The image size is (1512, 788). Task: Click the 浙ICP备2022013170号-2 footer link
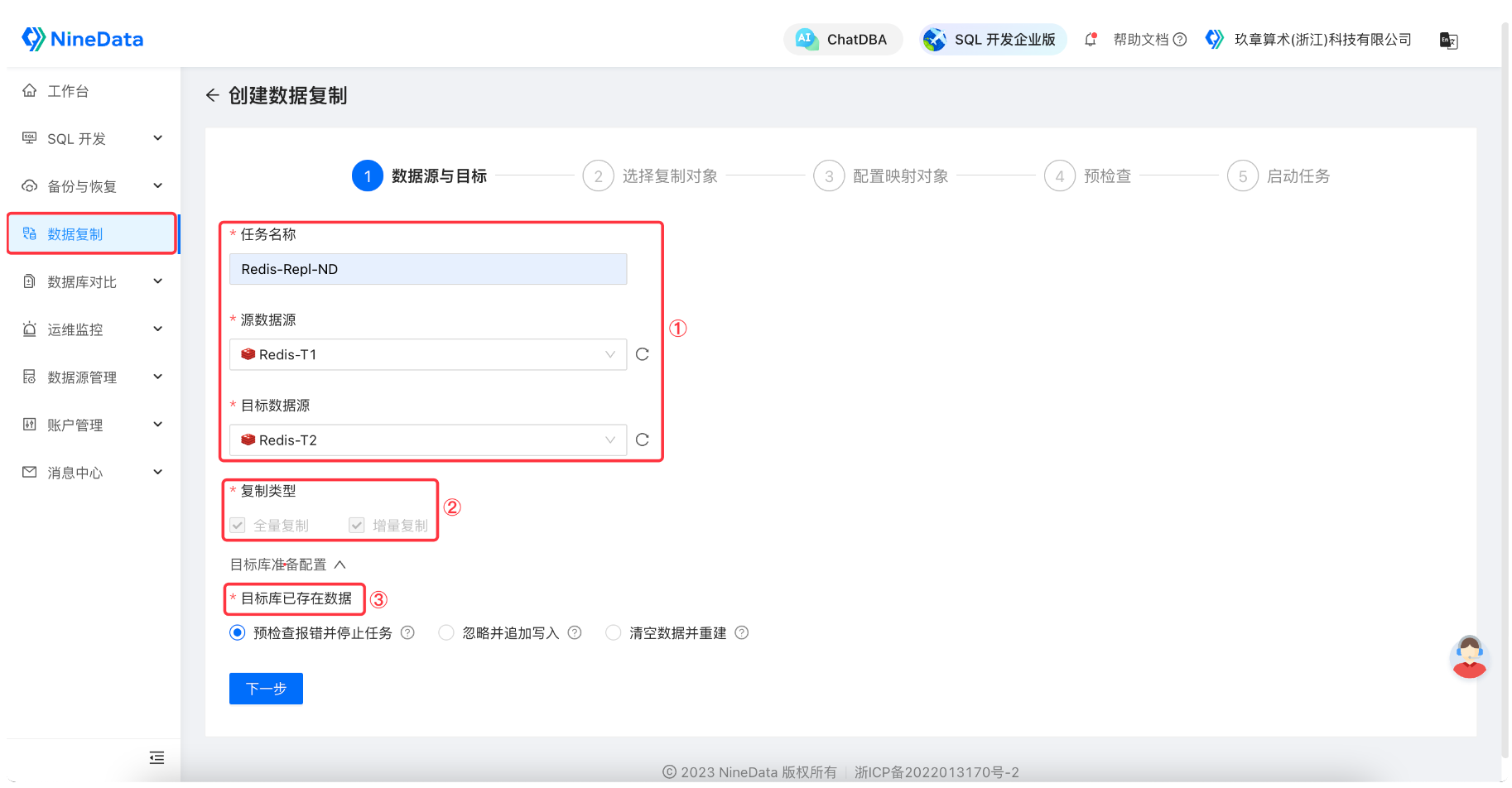(x=937, y=771)
